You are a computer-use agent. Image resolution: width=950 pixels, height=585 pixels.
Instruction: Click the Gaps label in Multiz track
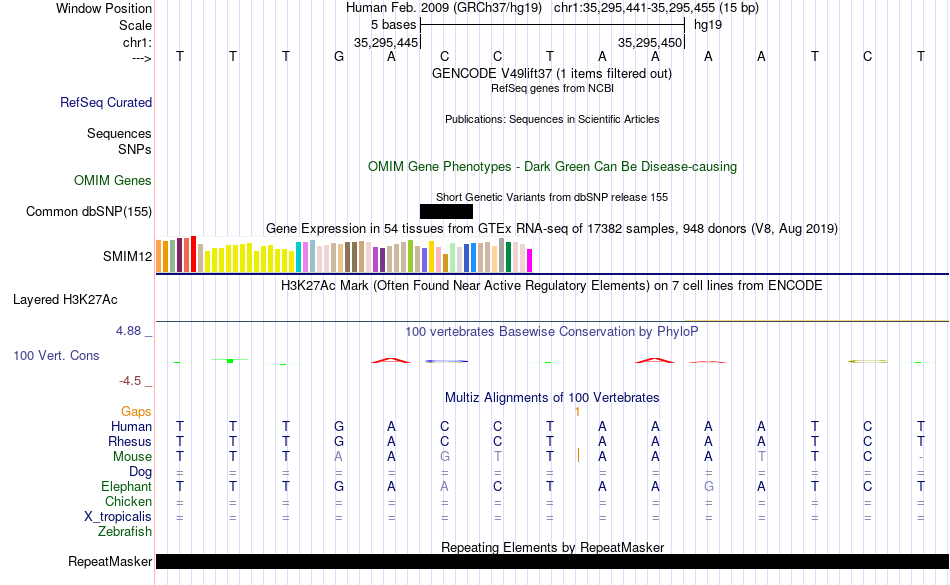[136, 412]
